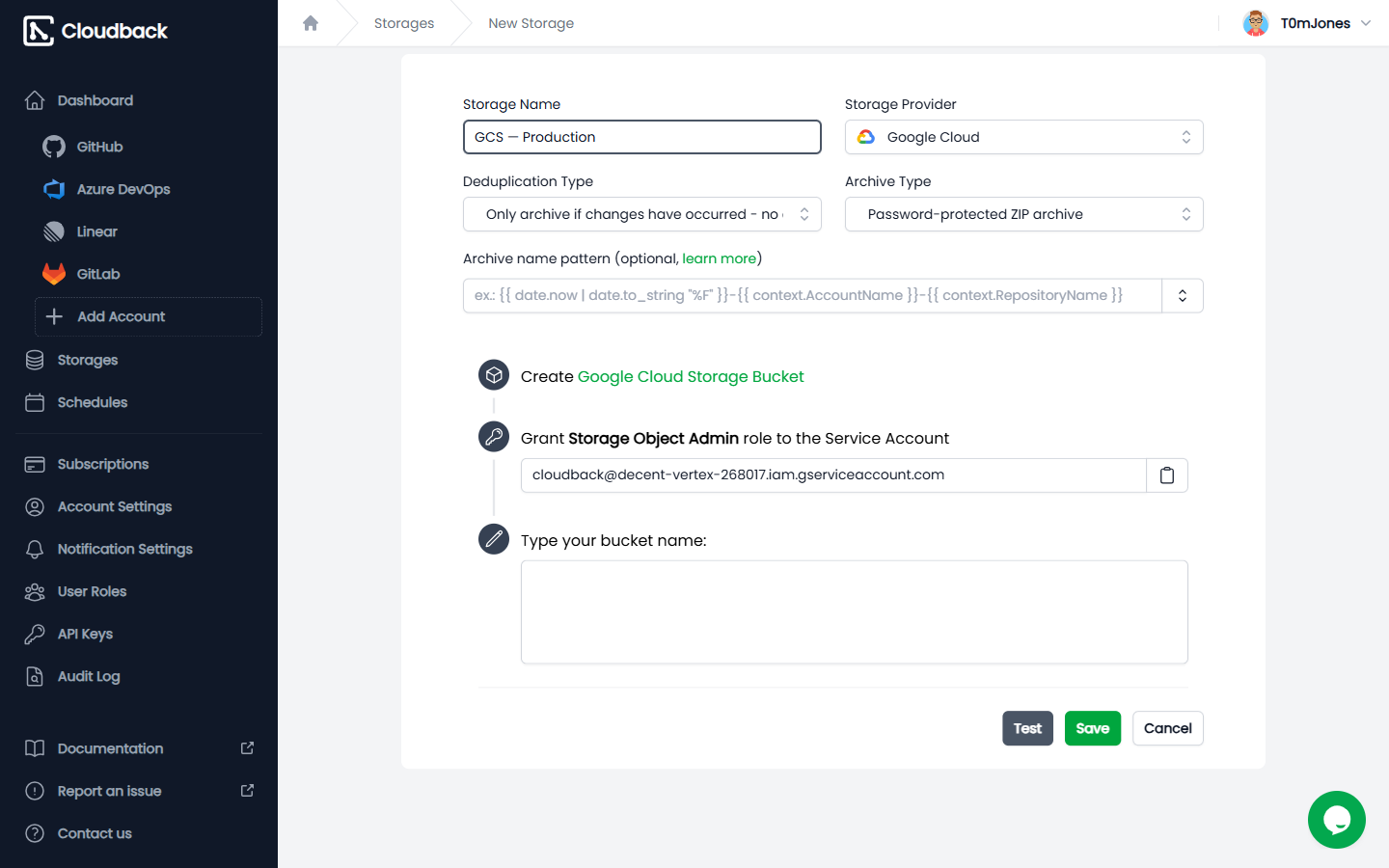The height and width of the screenshot is (868, 1389).
Task: Open the Archive Type dropdown
Action: 1024,214
